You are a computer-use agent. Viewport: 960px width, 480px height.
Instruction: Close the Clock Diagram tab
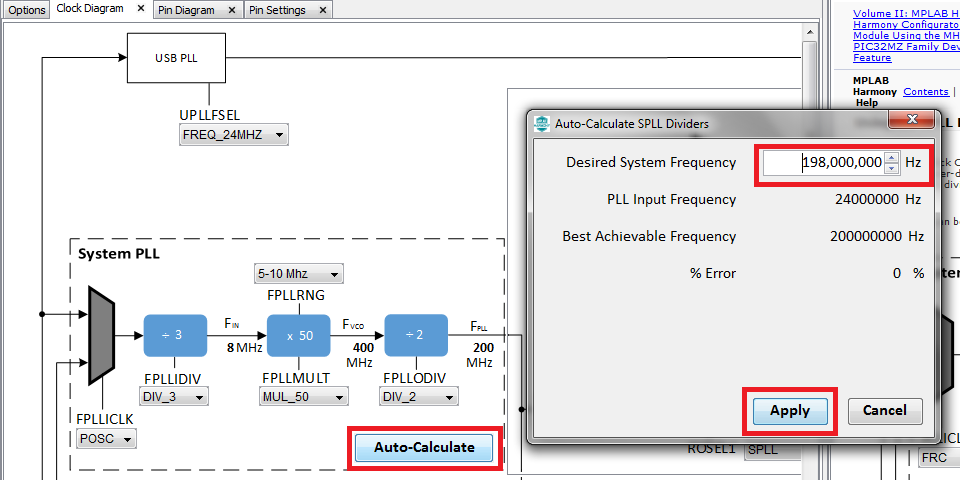tap(140, 9)
